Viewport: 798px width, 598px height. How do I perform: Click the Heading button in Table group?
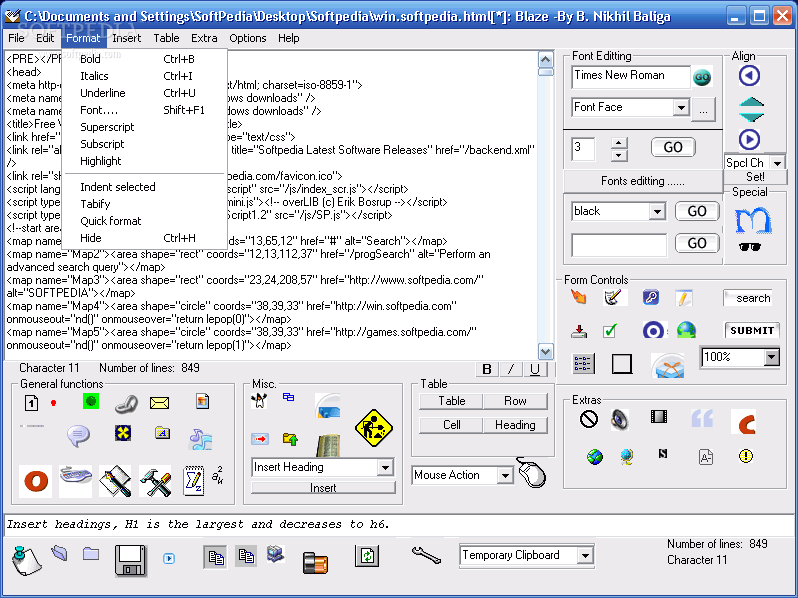point(515,425)
